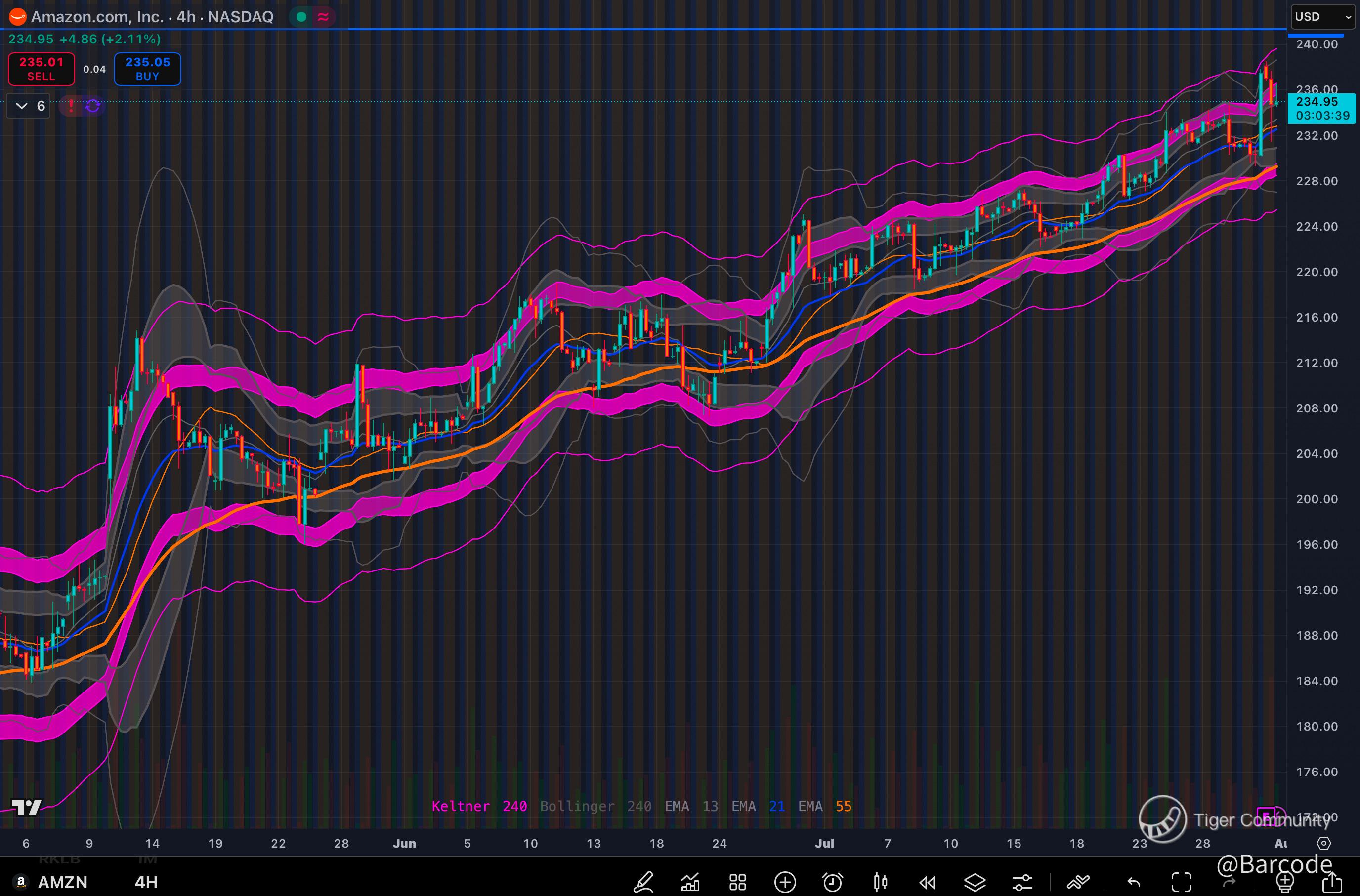Viewport: 1360px width, 896px height.
Task: Select the pen drawing tool
Action: [x=643, y=882]
